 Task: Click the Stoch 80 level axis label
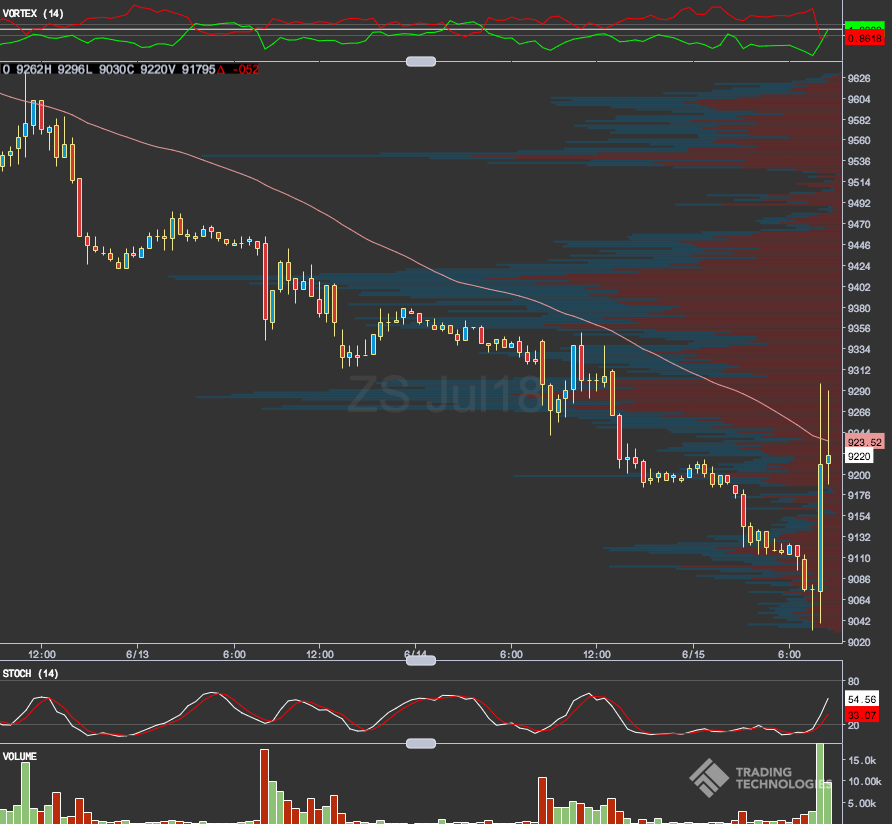(853, 682)
